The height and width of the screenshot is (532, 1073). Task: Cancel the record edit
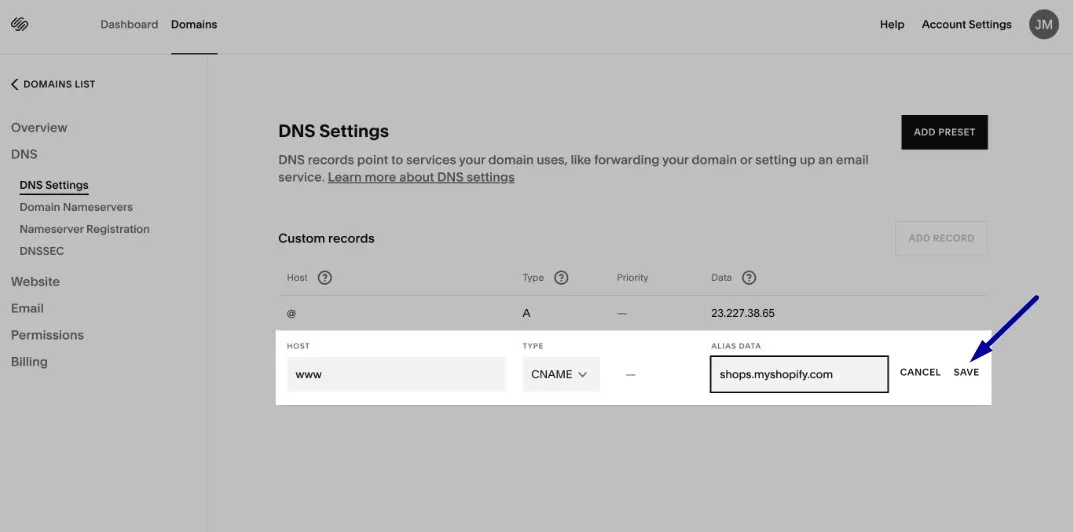click(x=920, y=372)
